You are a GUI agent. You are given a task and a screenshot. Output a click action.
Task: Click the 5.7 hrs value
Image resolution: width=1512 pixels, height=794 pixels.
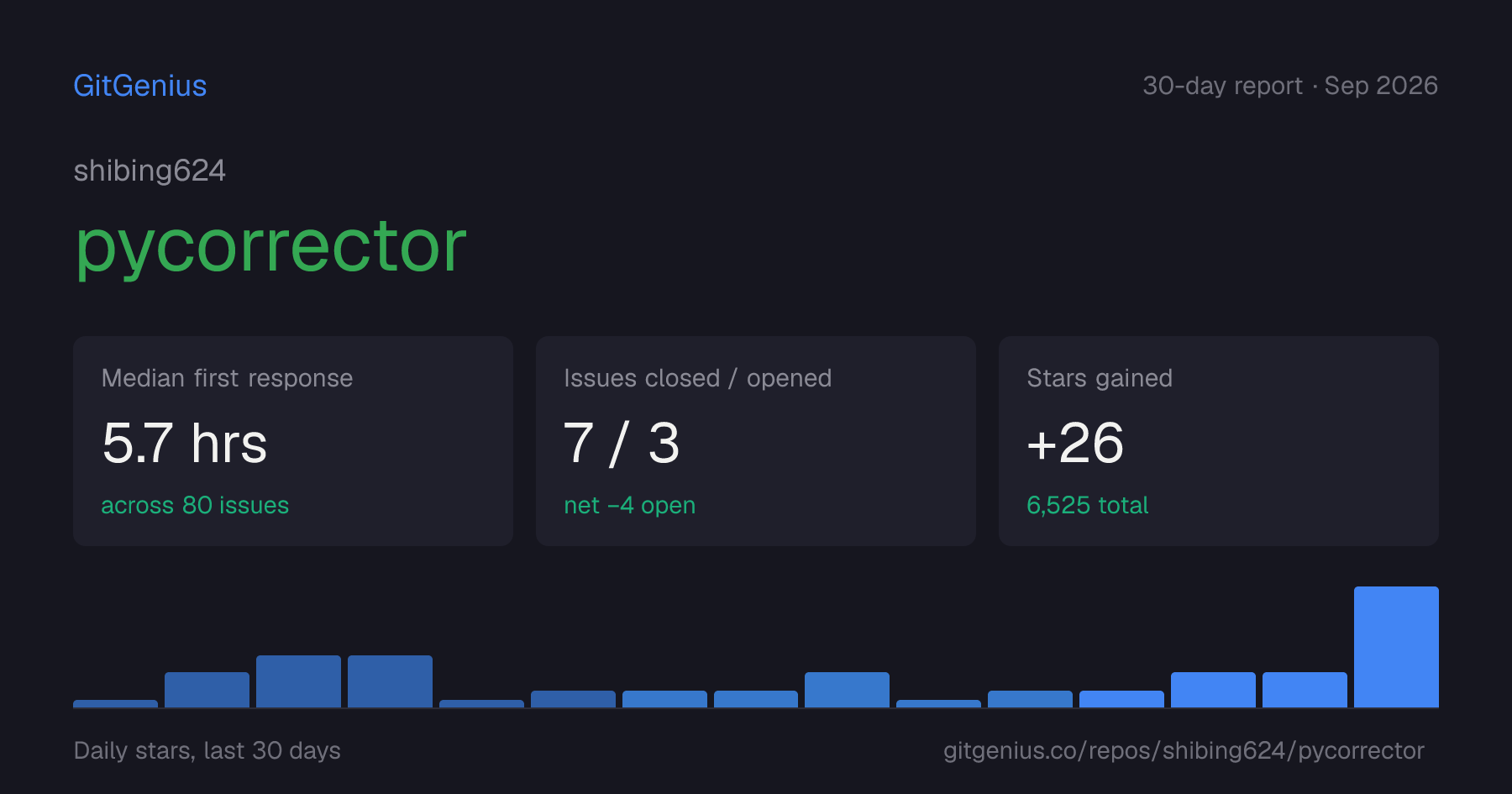(x=185, y=443)
